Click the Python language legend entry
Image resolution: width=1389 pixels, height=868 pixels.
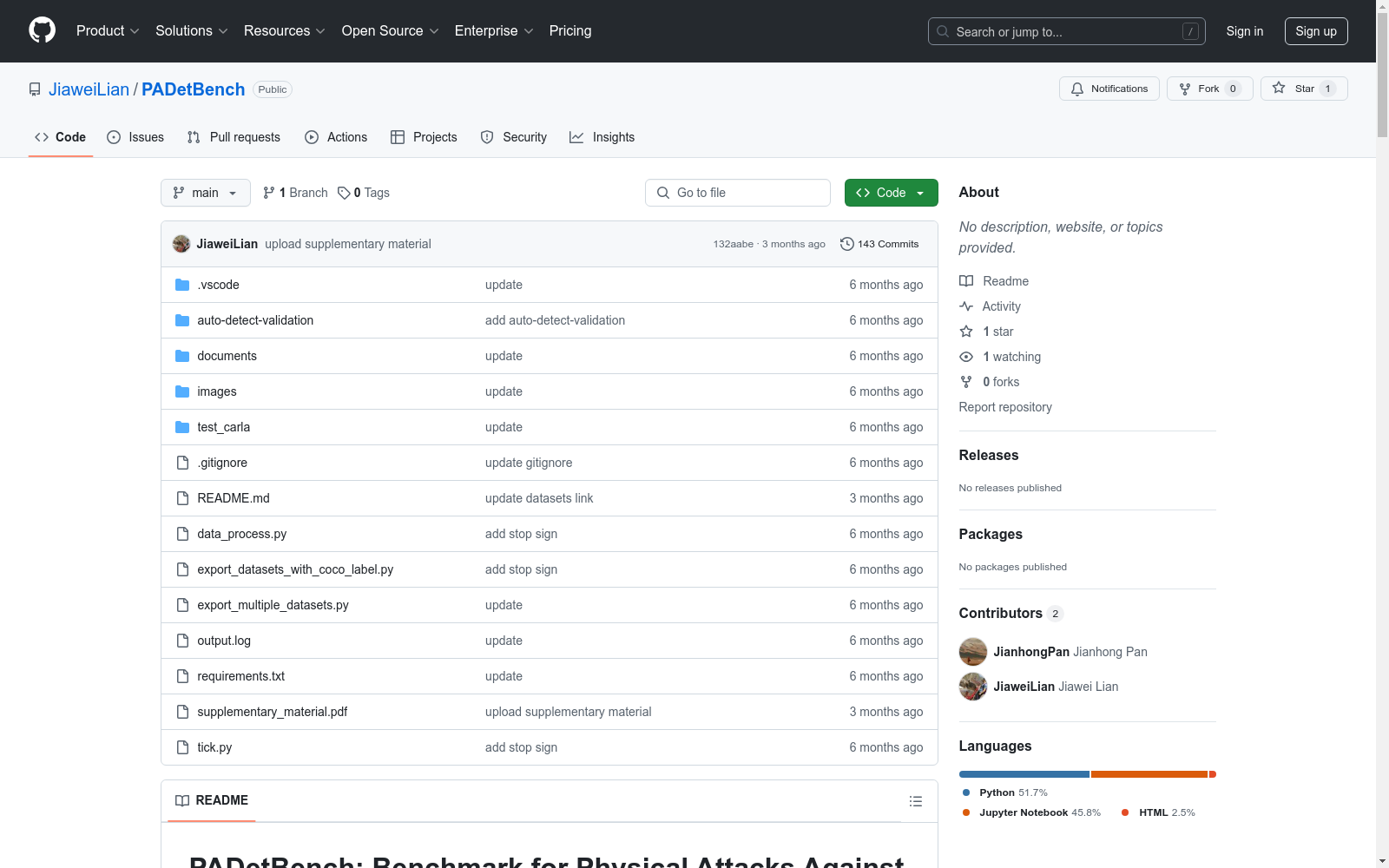click(x=1005, y=792)
